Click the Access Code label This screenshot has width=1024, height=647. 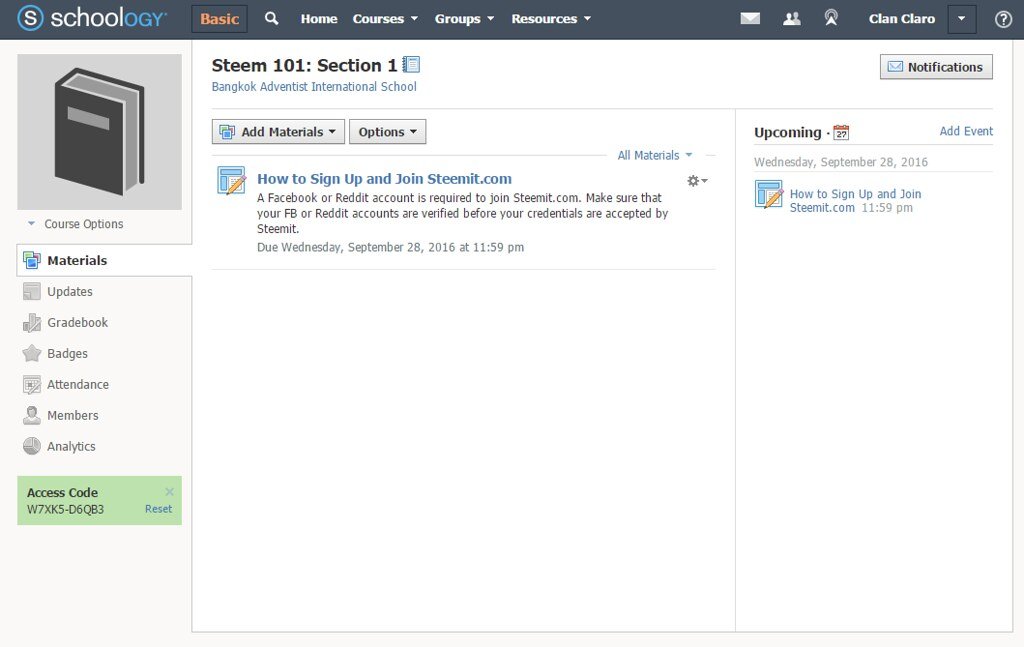pos(62,493)
